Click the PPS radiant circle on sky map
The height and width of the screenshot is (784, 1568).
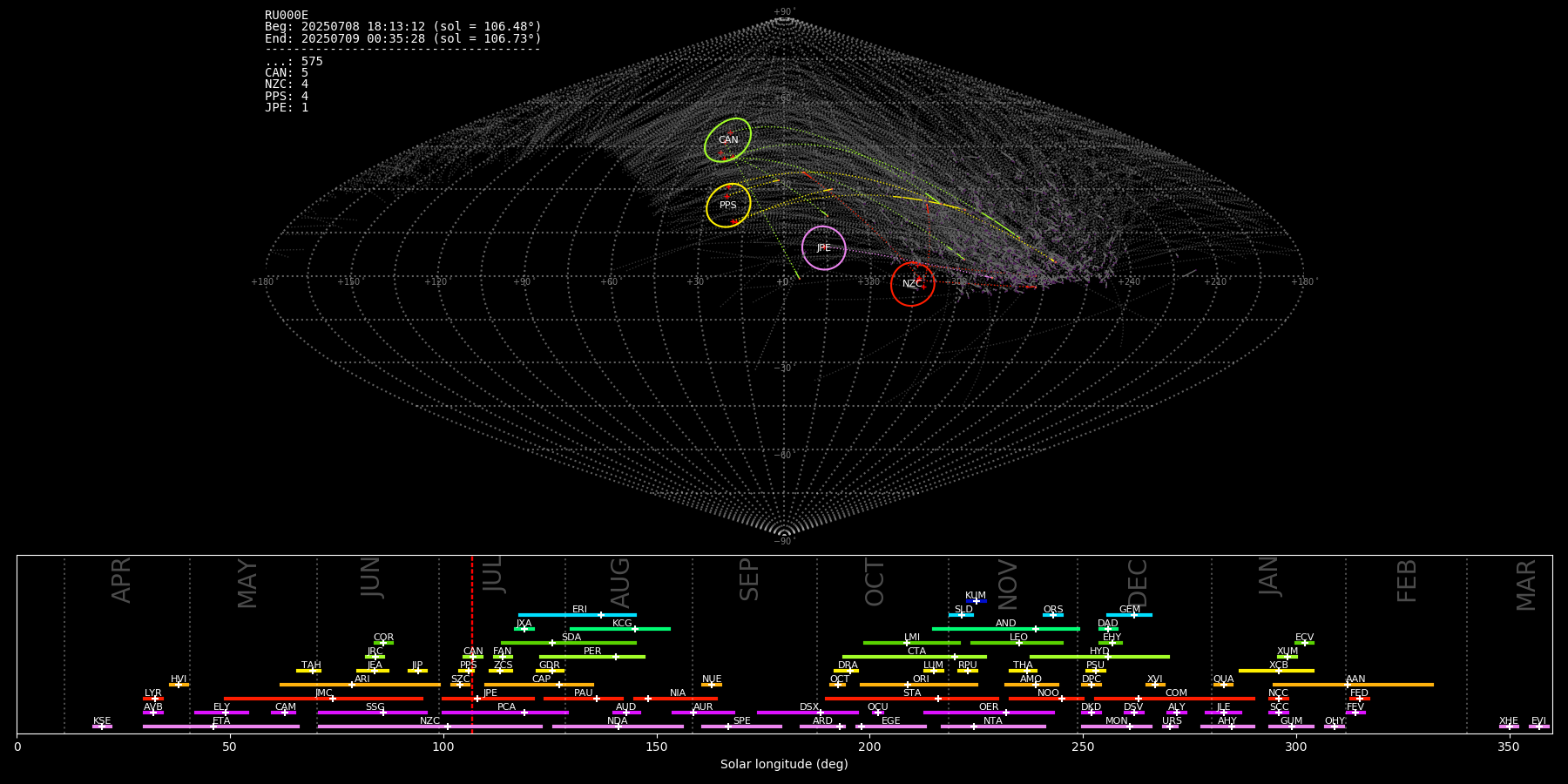pyautogui.click(x=728, y=206)
